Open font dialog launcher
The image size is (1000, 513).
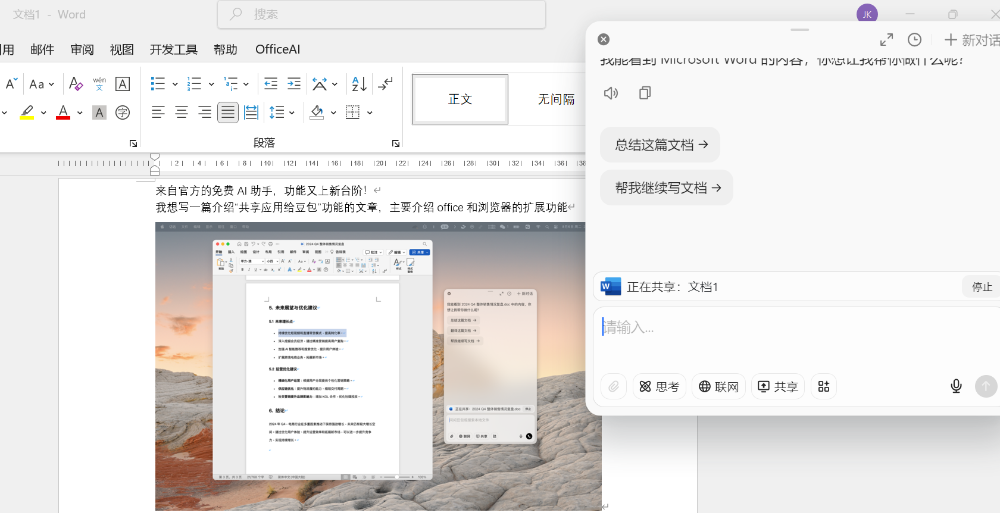[x=133, y=144]
